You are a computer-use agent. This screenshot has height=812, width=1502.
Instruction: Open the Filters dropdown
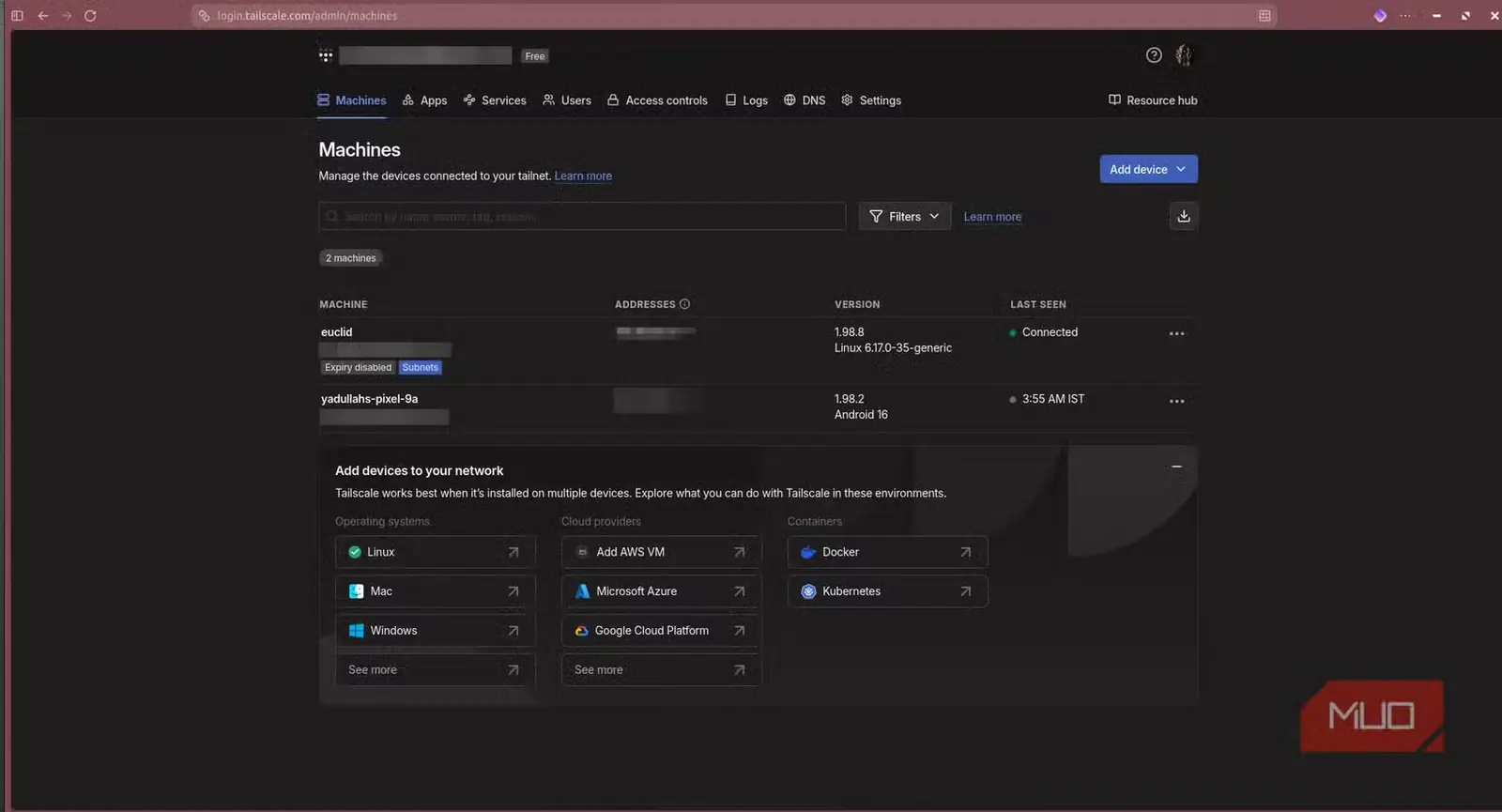pyautogui.click(x=905, y=217)
